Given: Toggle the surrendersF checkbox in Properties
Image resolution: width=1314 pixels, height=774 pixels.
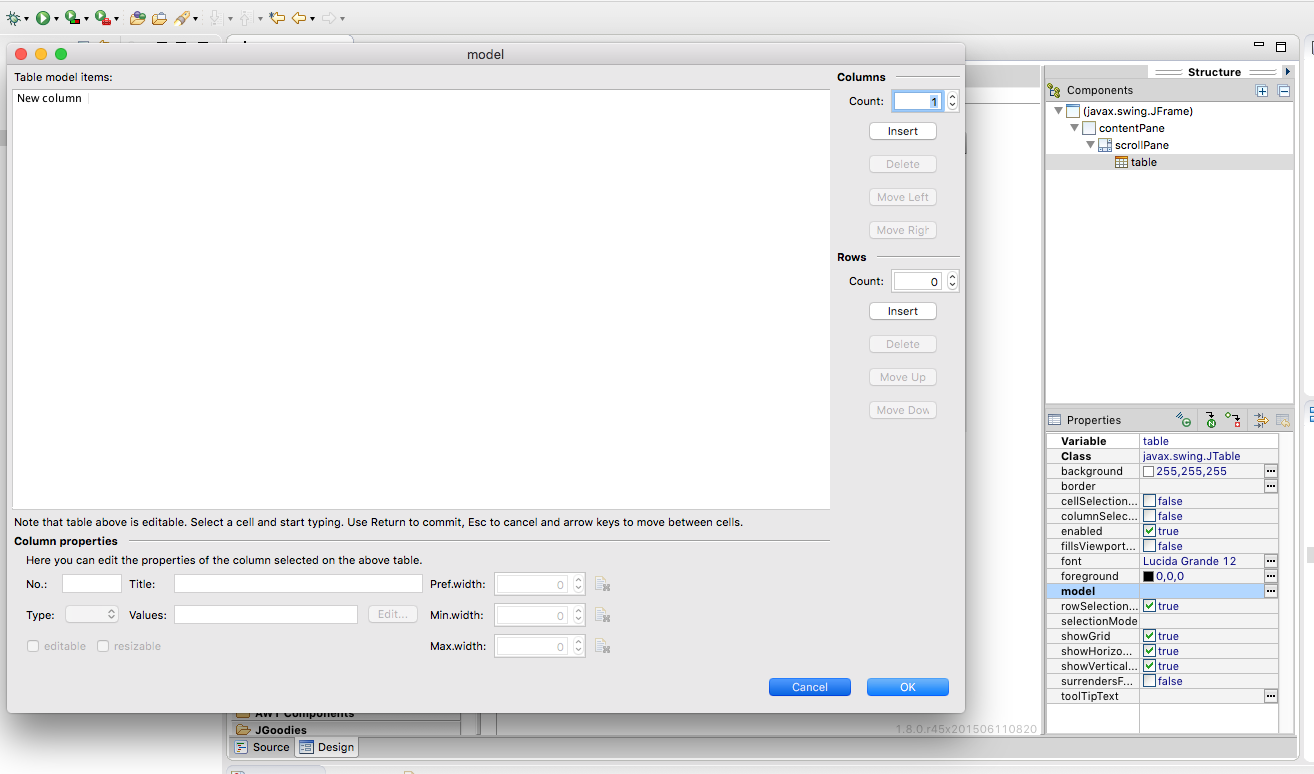Looking at the screenshot, I should click(x=1149, y=681).
